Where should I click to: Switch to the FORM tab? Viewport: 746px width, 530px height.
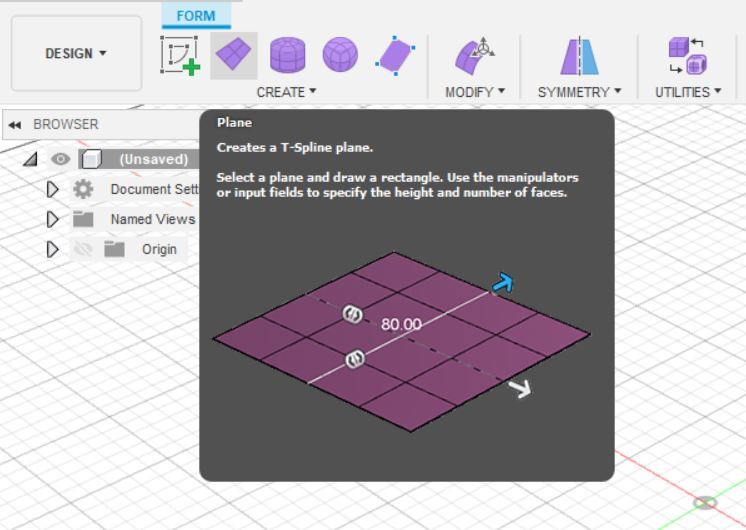pyautogui.click(x=196, y=16)
